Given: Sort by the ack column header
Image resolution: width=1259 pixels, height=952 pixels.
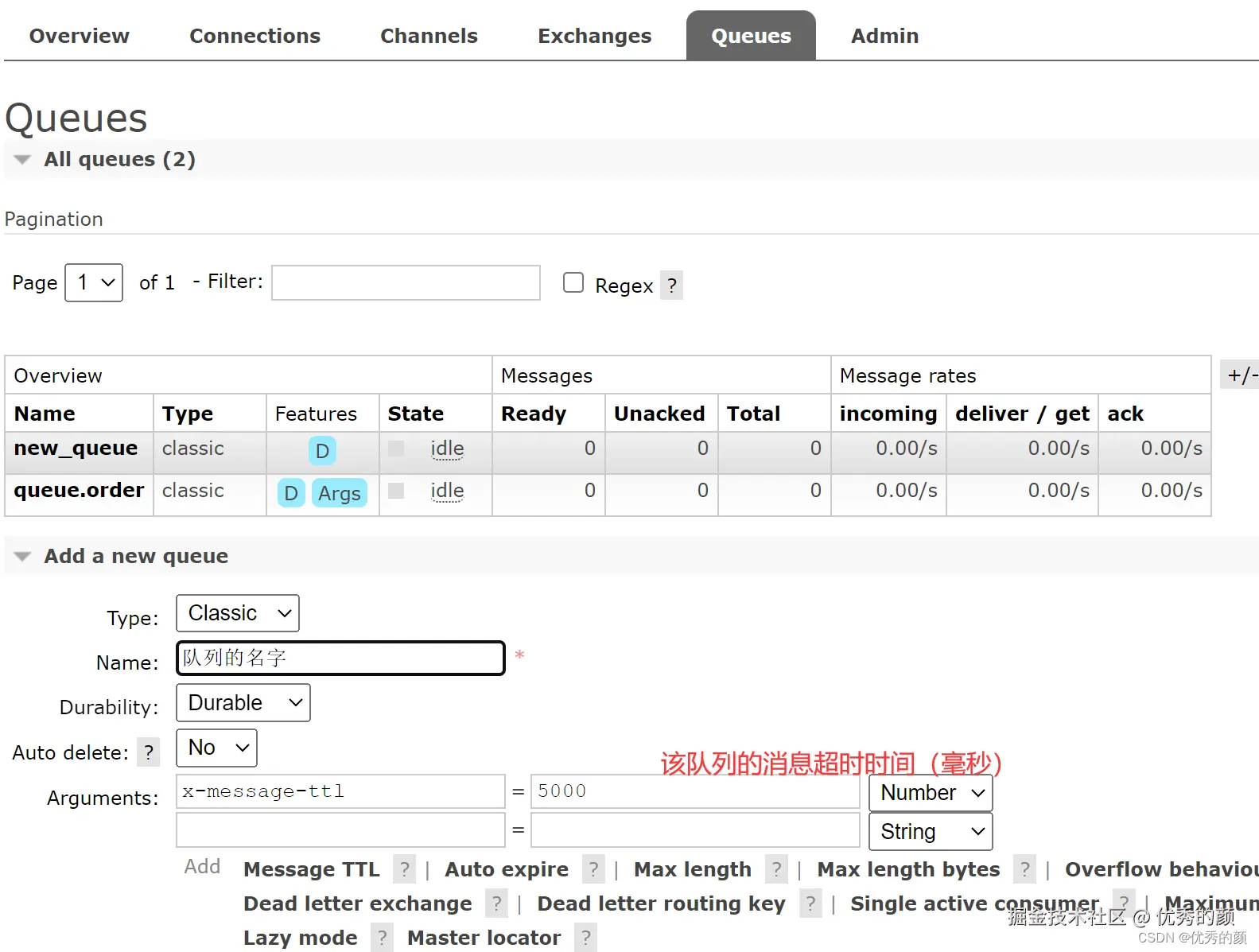Looking at the screenshot, I should 1125,414.
